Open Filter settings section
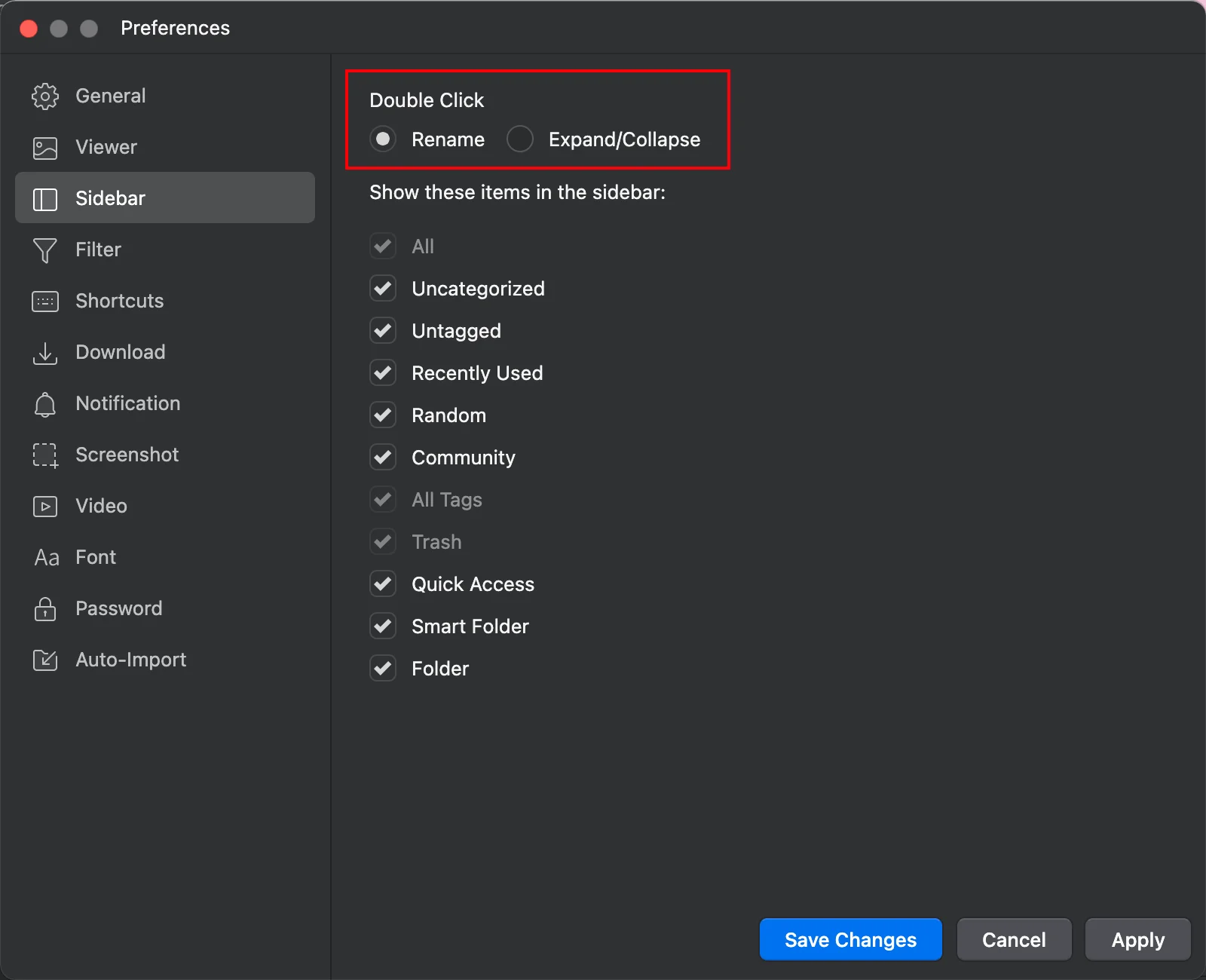The width and height of the screenshot is (1206, 980). click(165, 250)
